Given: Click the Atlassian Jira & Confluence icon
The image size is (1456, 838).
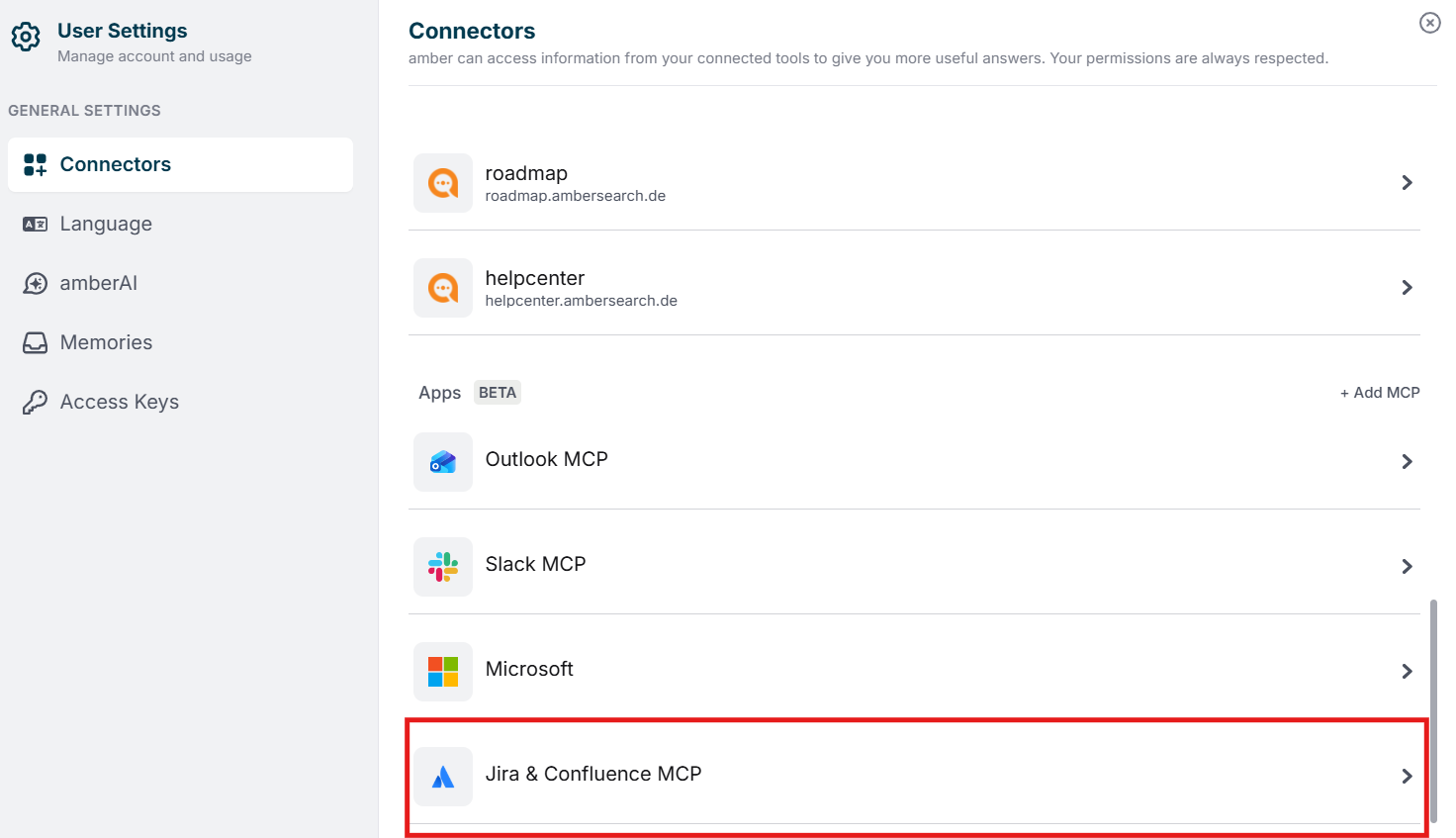Looking at the screenshot, I should (x=443, y=777).
